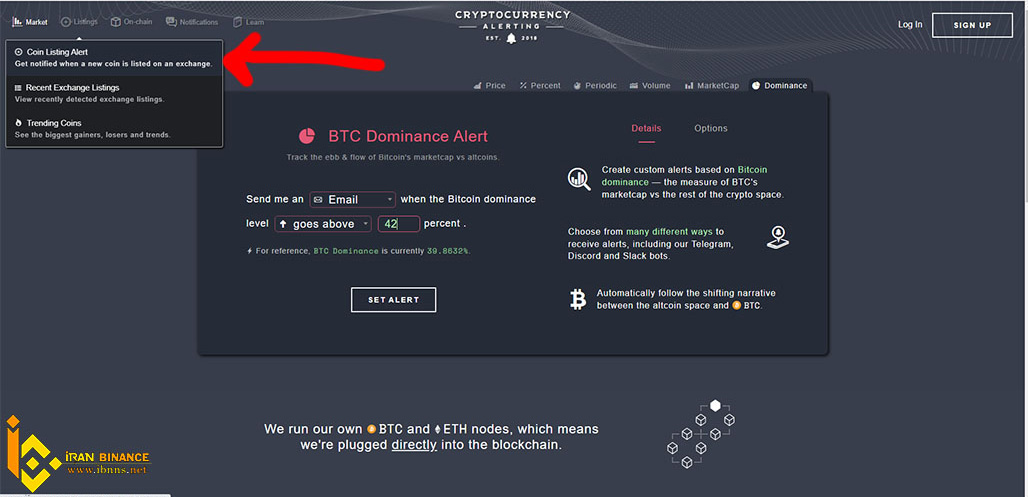
Task: Switch to the Details tab
Action: click(x=646, y=129)
